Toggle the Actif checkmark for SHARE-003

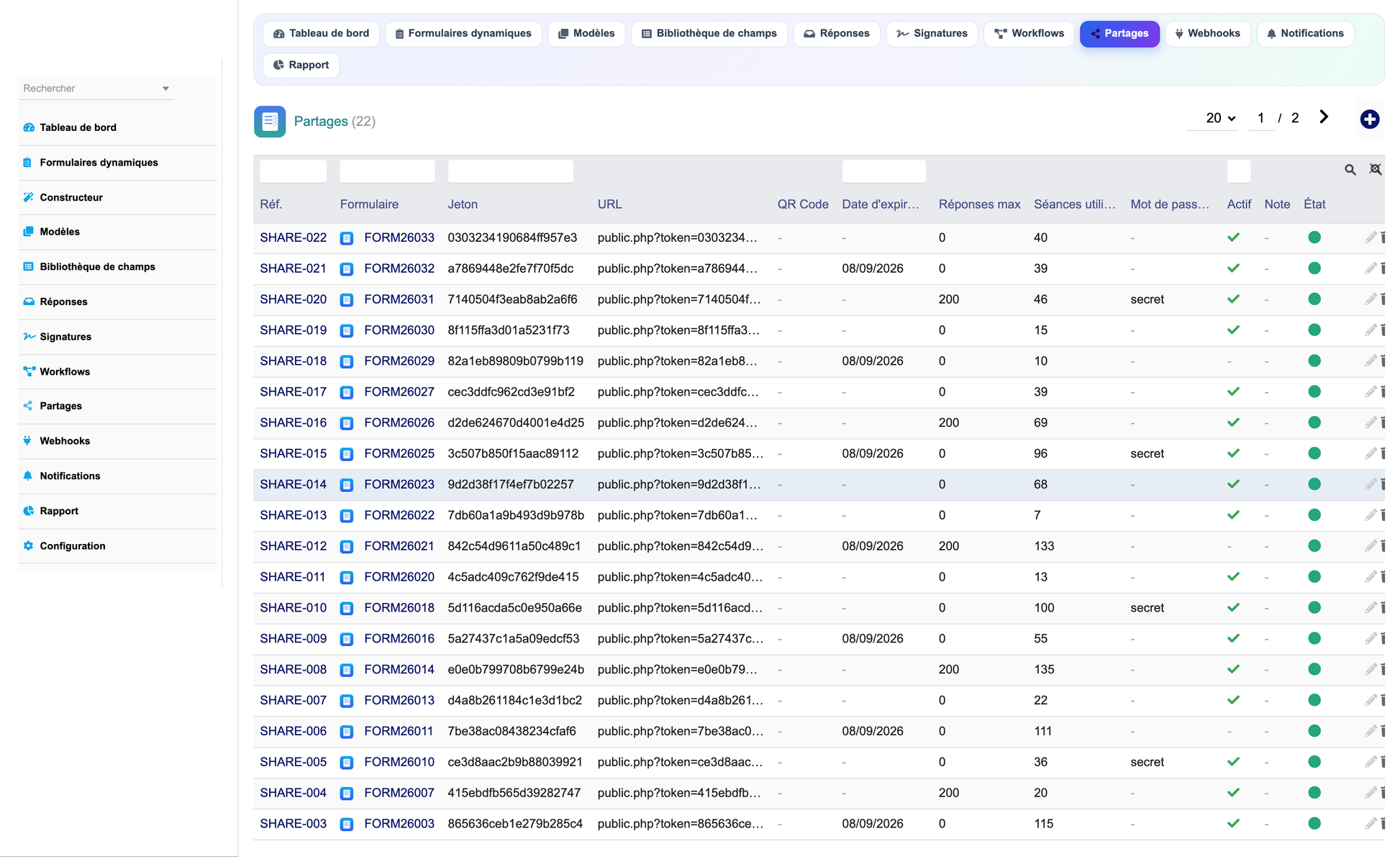(1233, 823)
